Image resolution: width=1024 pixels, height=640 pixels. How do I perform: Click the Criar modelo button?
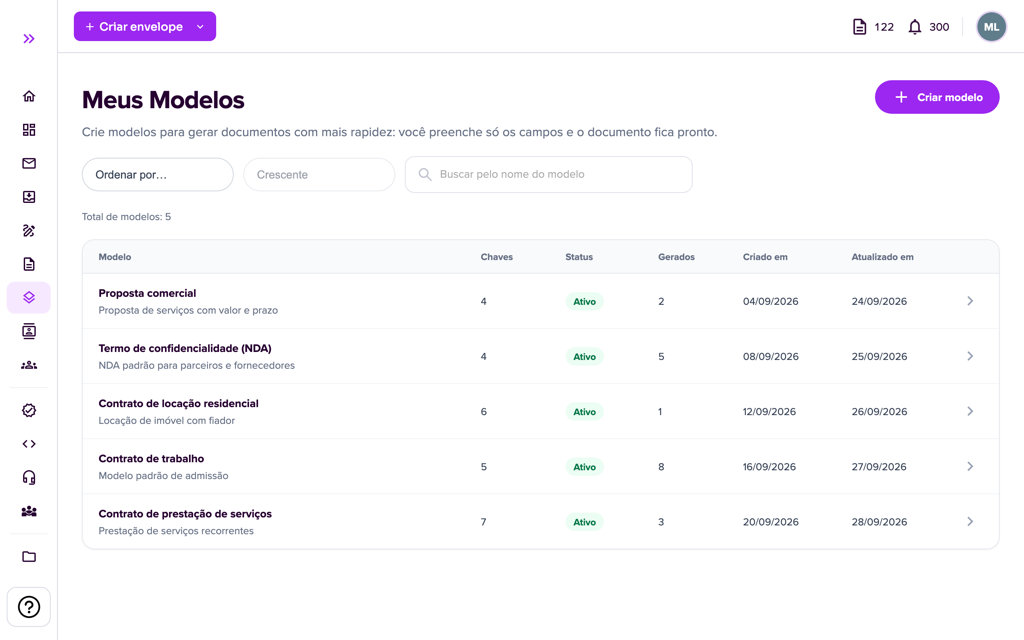coord(937,97)
